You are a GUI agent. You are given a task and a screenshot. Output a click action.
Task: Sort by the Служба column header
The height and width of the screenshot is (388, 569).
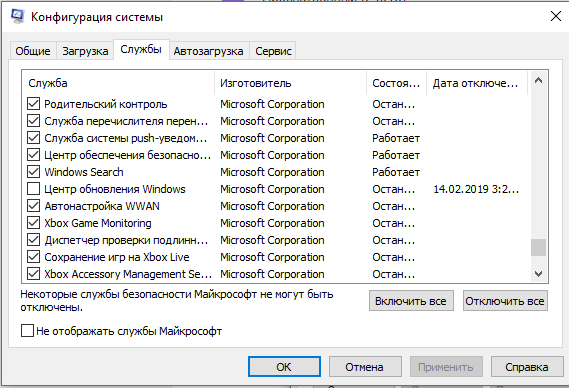[x=118, y=83]
